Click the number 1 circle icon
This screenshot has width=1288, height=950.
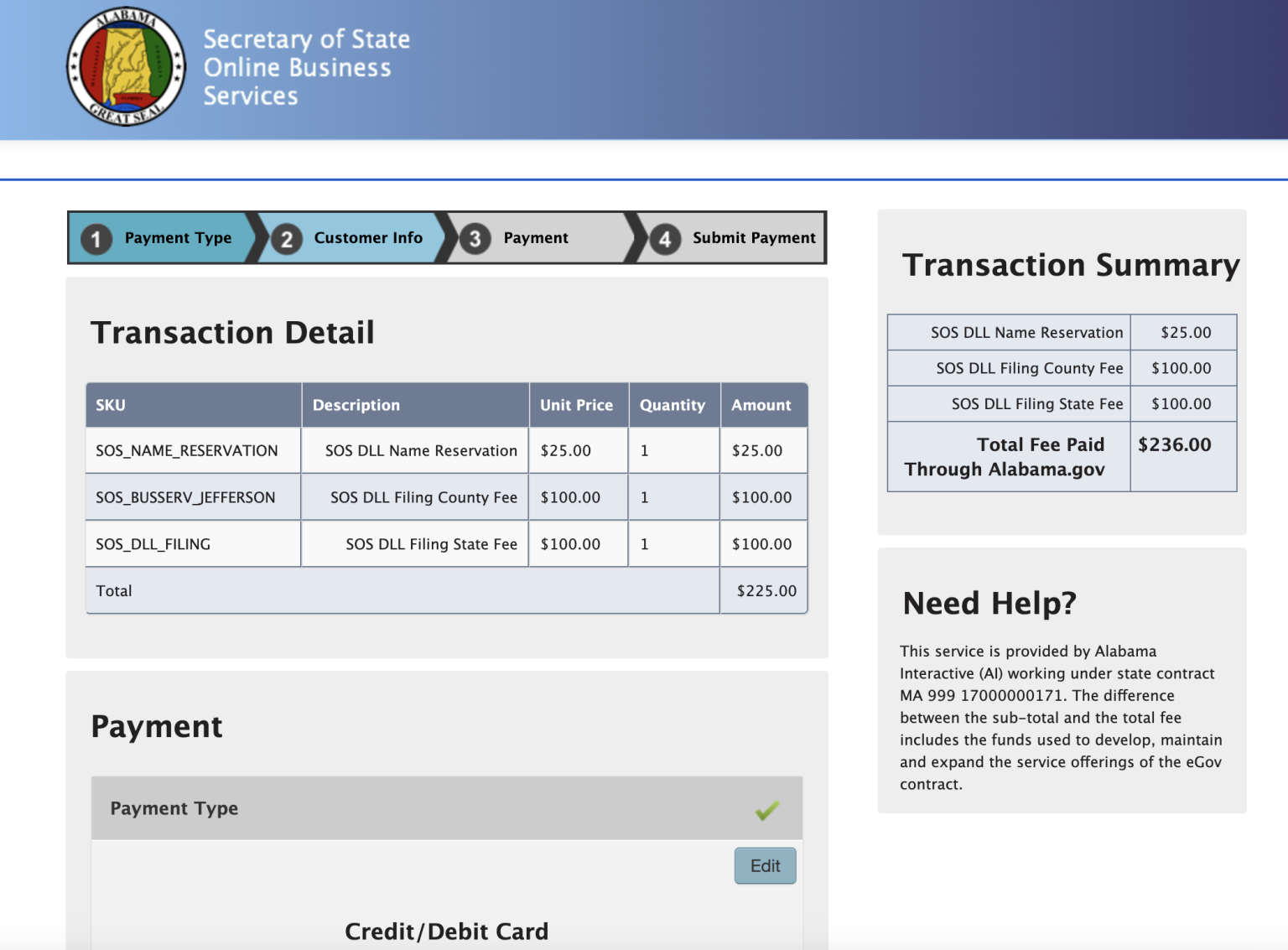pyautogui.click(x=96, y=237)
